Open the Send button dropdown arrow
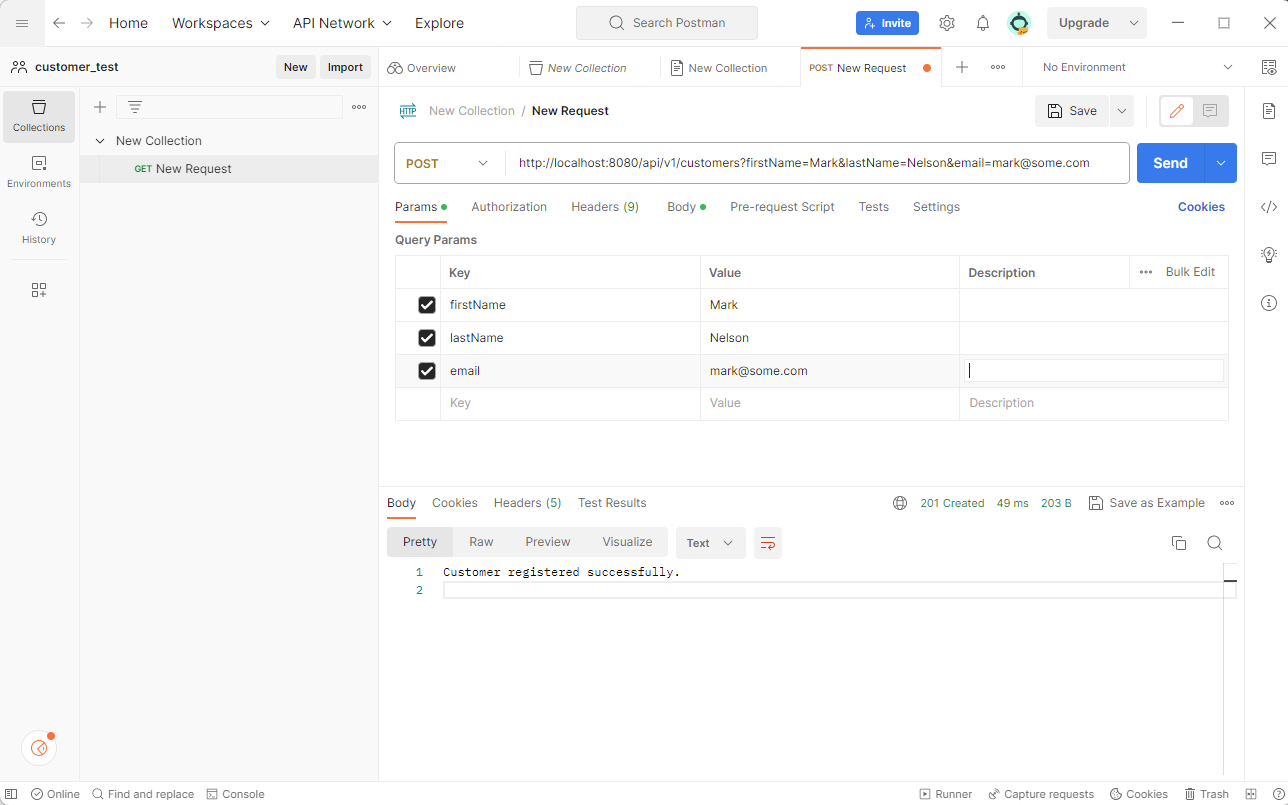The width and height of the screenshot is (1288, 805). click(x=1221, y=163)
